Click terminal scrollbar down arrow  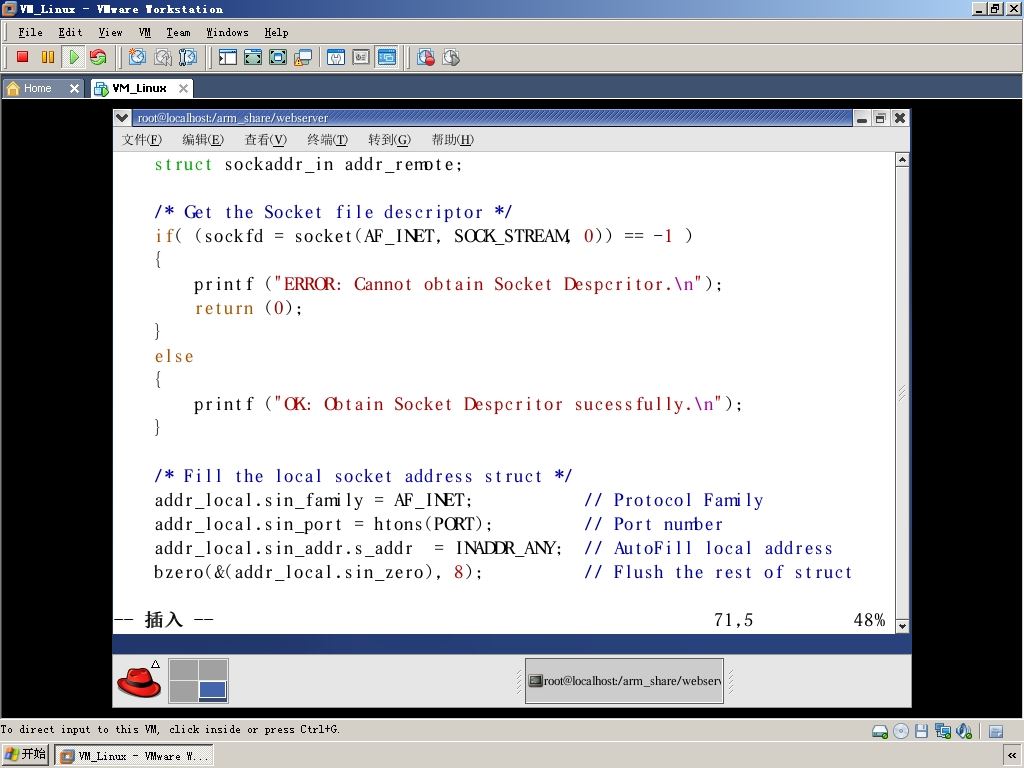pos(902,626)
